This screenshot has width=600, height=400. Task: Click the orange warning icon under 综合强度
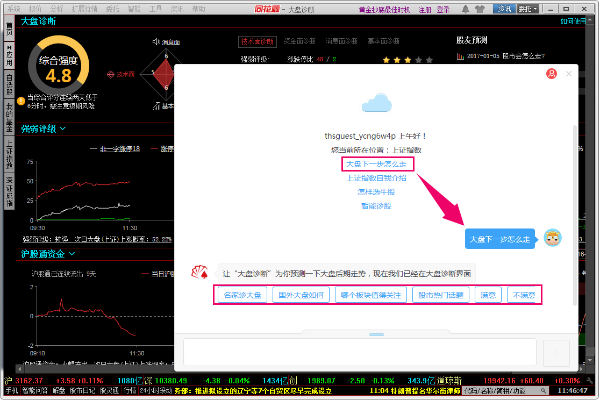coord(21,101)
